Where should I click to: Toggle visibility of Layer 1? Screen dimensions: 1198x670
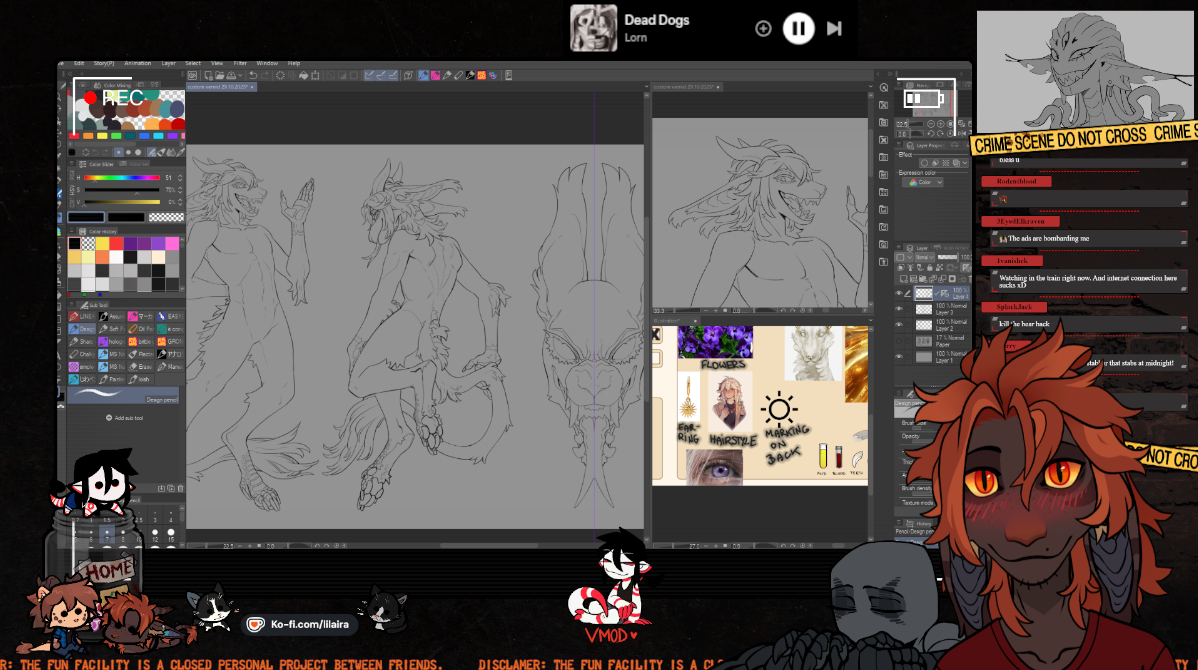tap(899, 357)
